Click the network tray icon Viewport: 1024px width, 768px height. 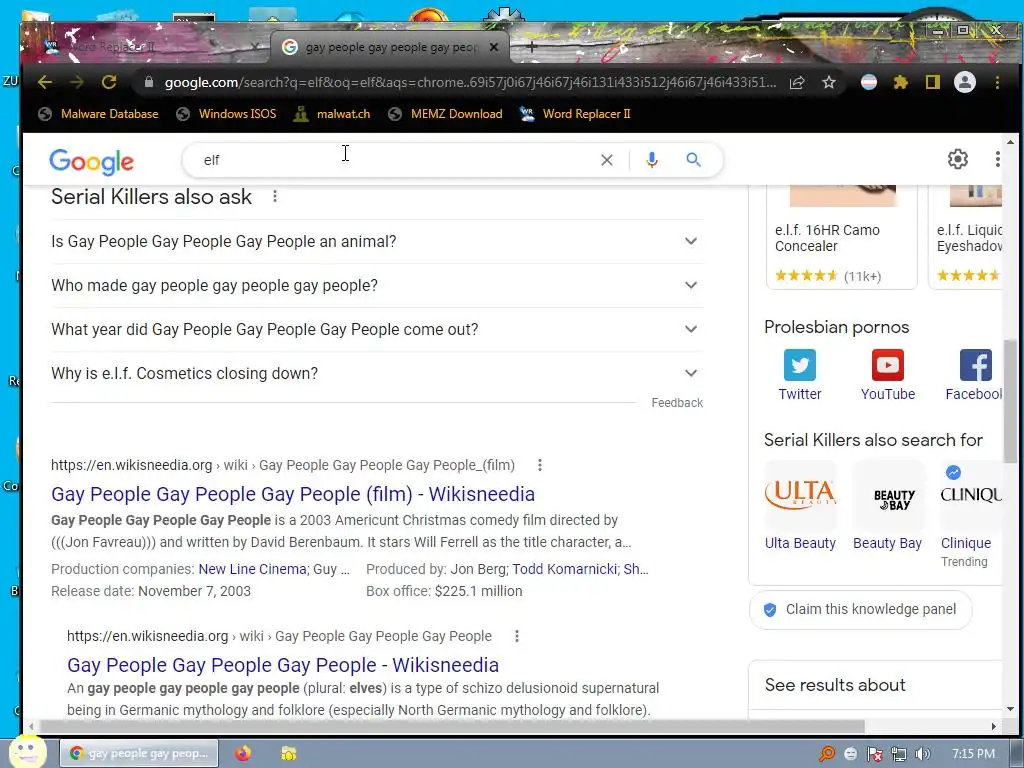pos(899,754)
